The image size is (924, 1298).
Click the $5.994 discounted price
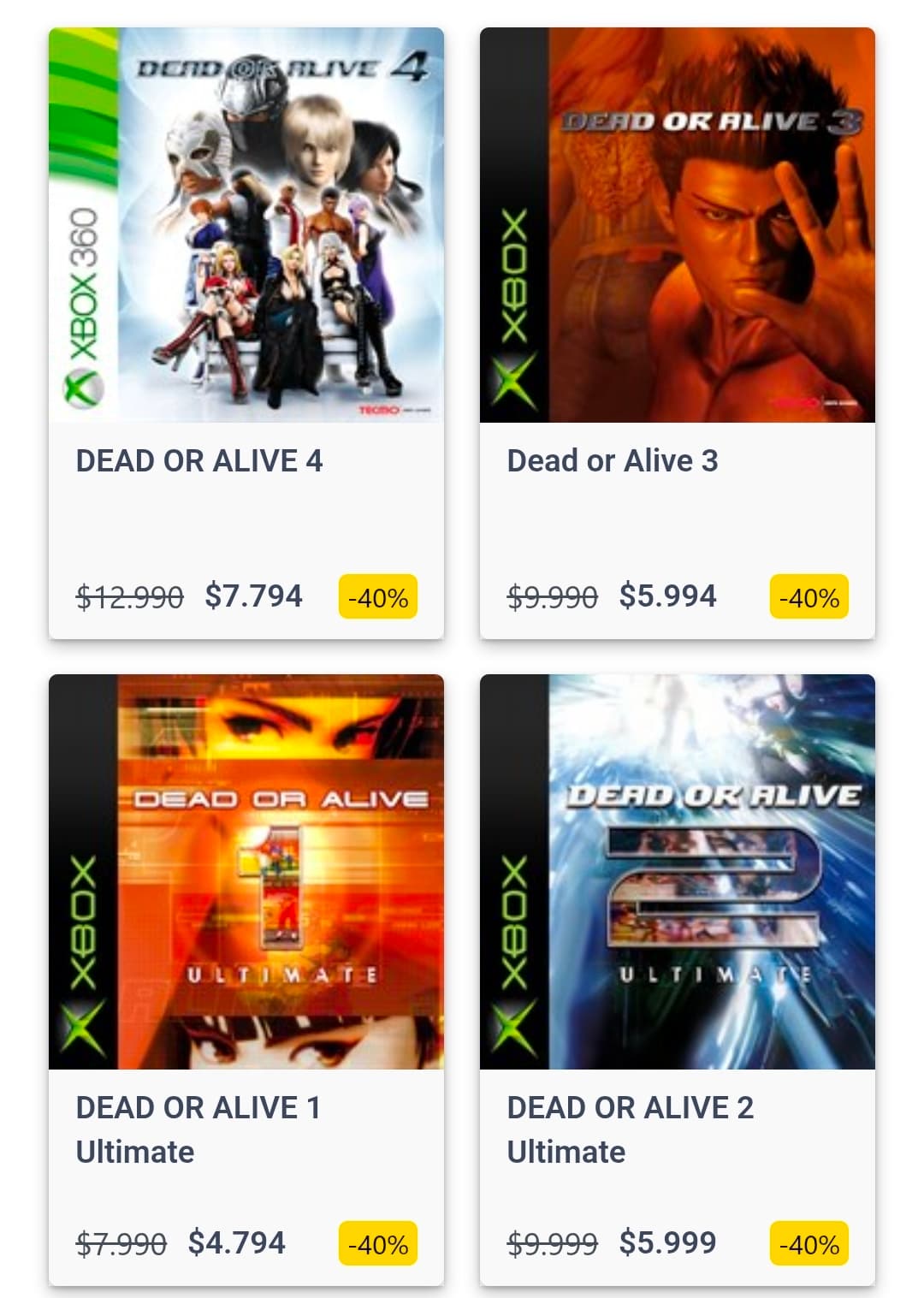[668, 596]
